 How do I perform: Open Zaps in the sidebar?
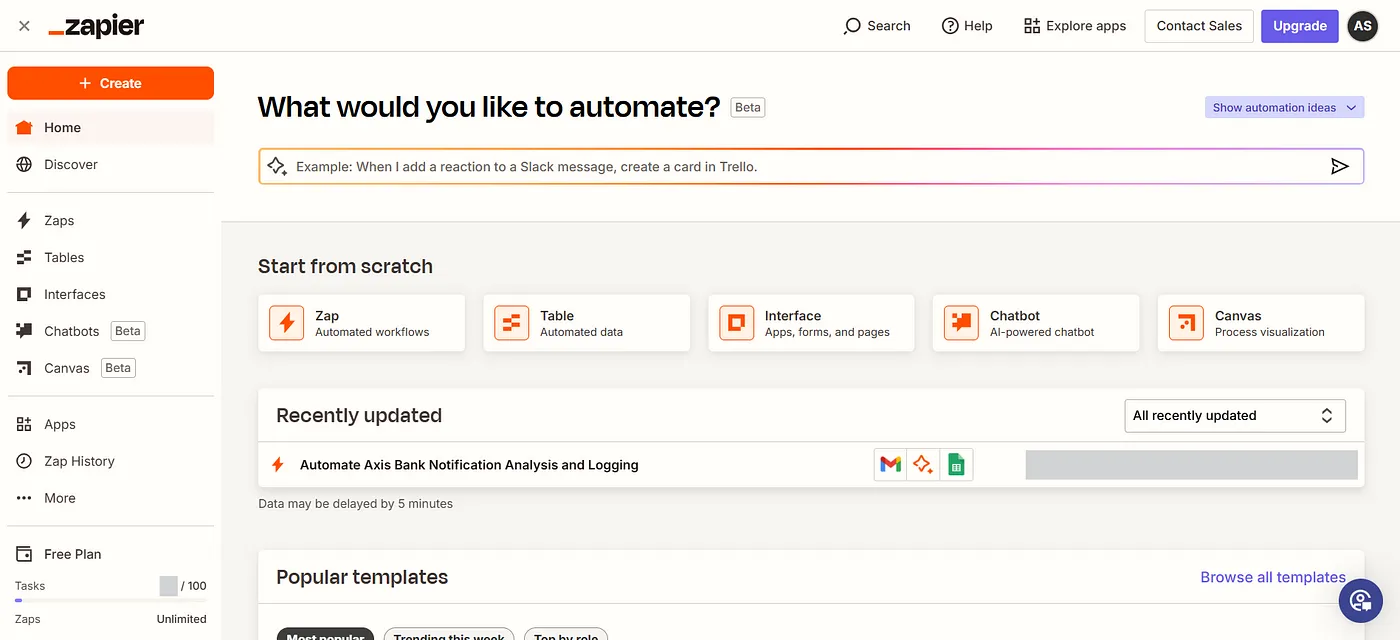pos(110,220)
